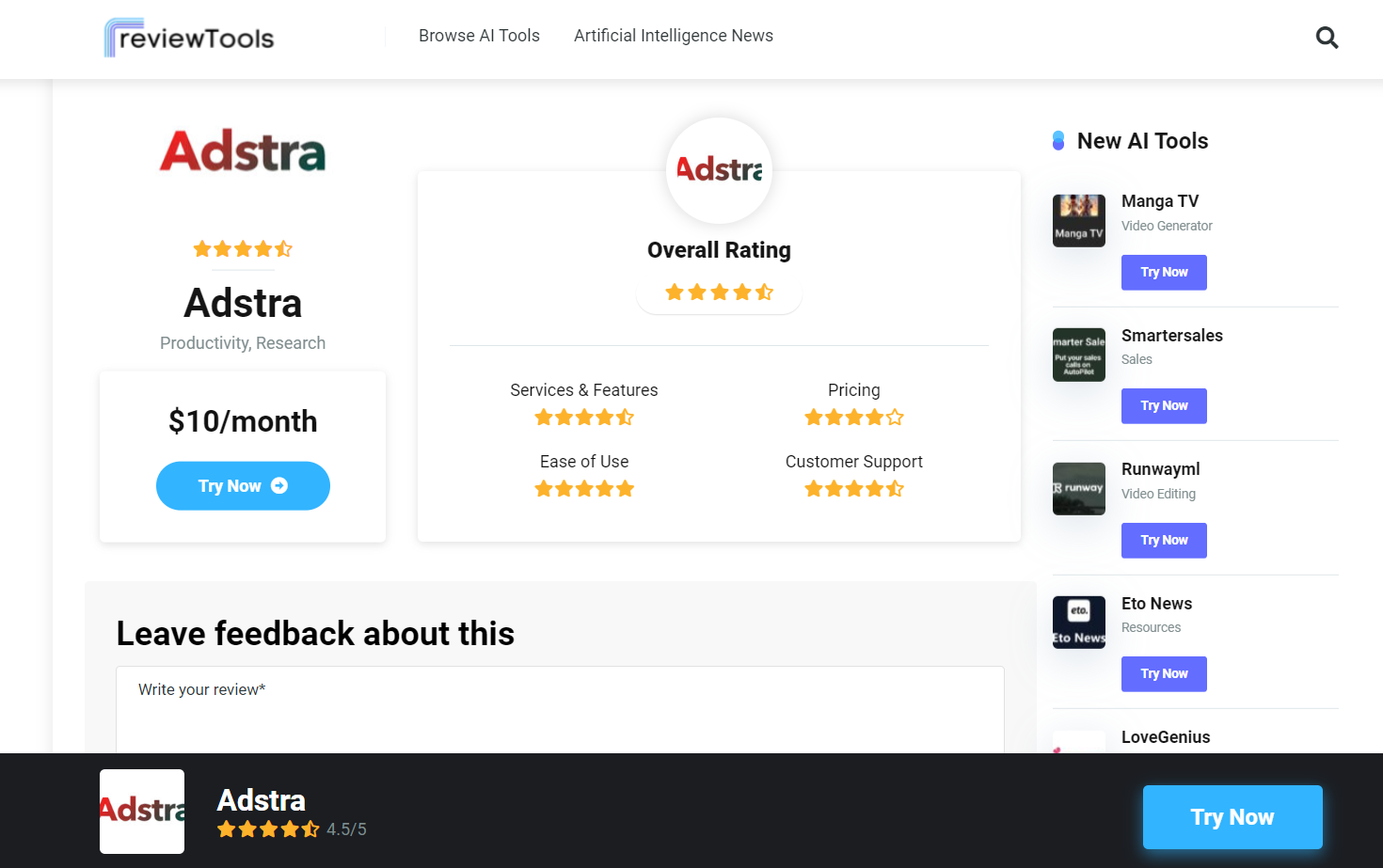Image resolution: width=1383 pixels, height=868 pixels.
Task: Click Try Now for Smartersales
Action: click(x=1164, y=406)
